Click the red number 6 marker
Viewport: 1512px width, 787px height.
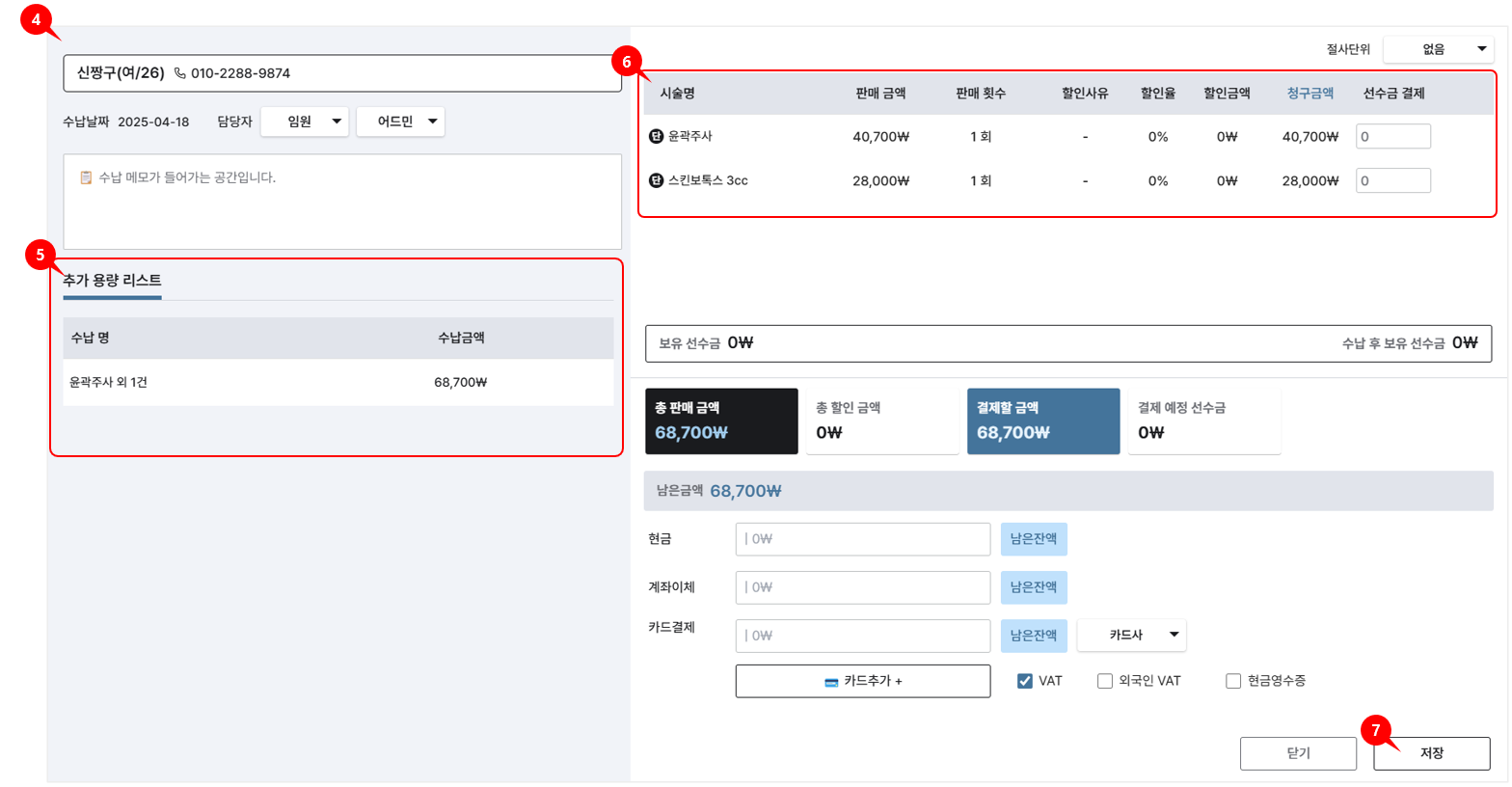point(626,62)
